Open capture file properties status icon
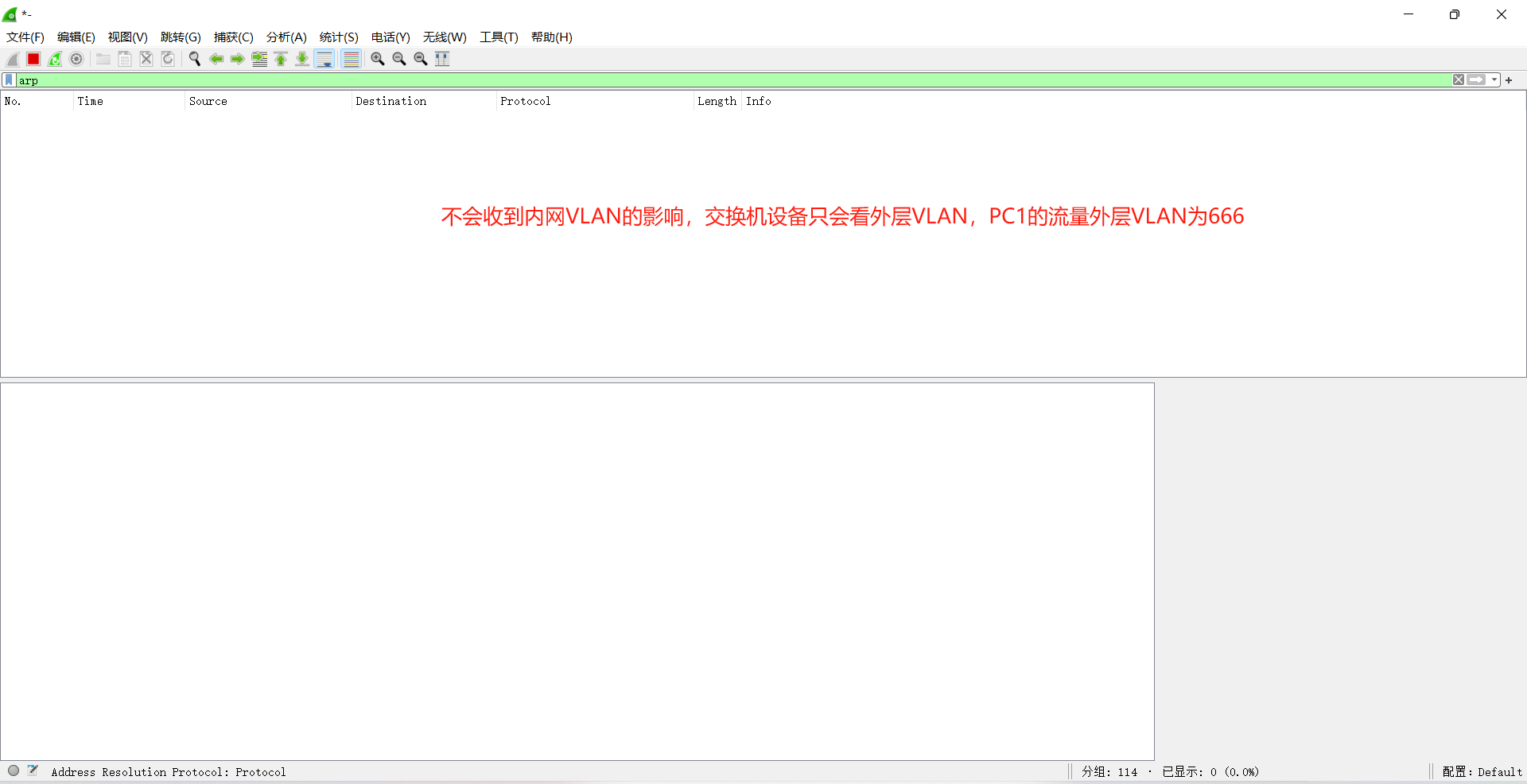Viewport: 1527px width, 784px height. [33, 770]
